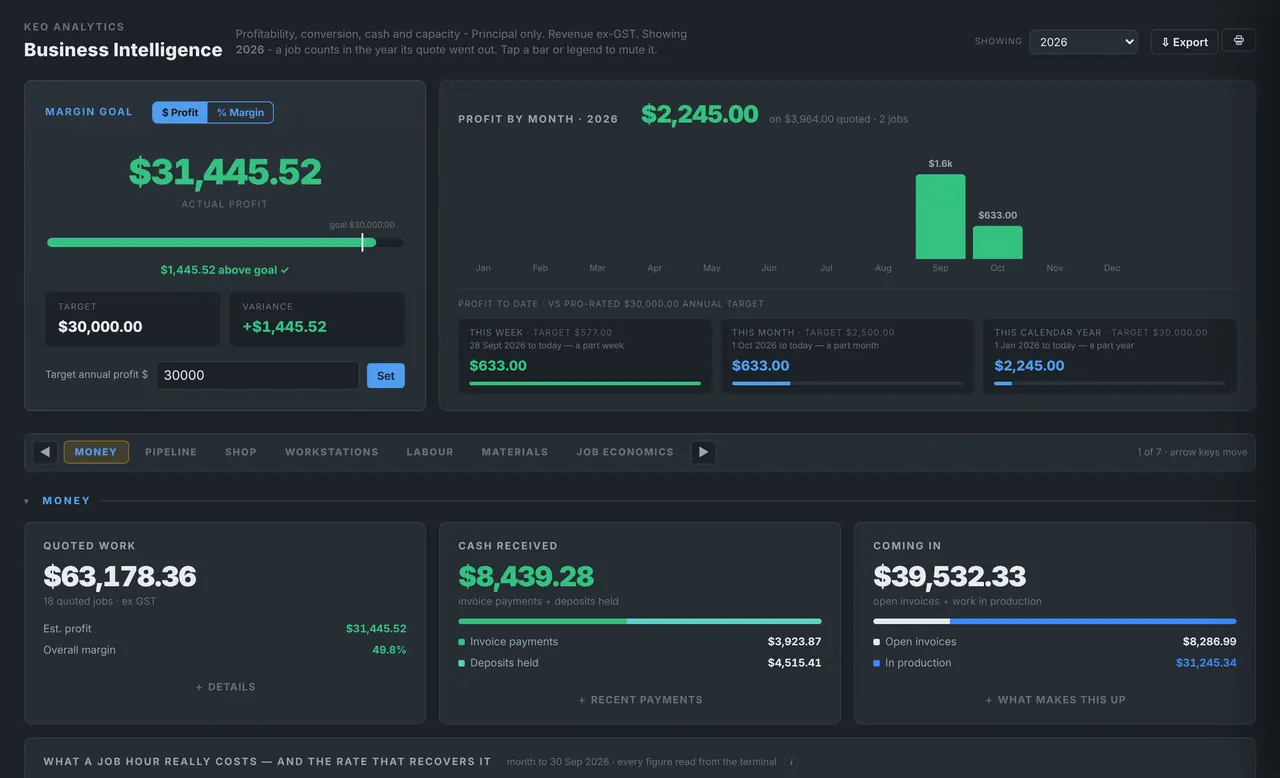Click the $31,445.52 actual profit figure

point(225,172)
